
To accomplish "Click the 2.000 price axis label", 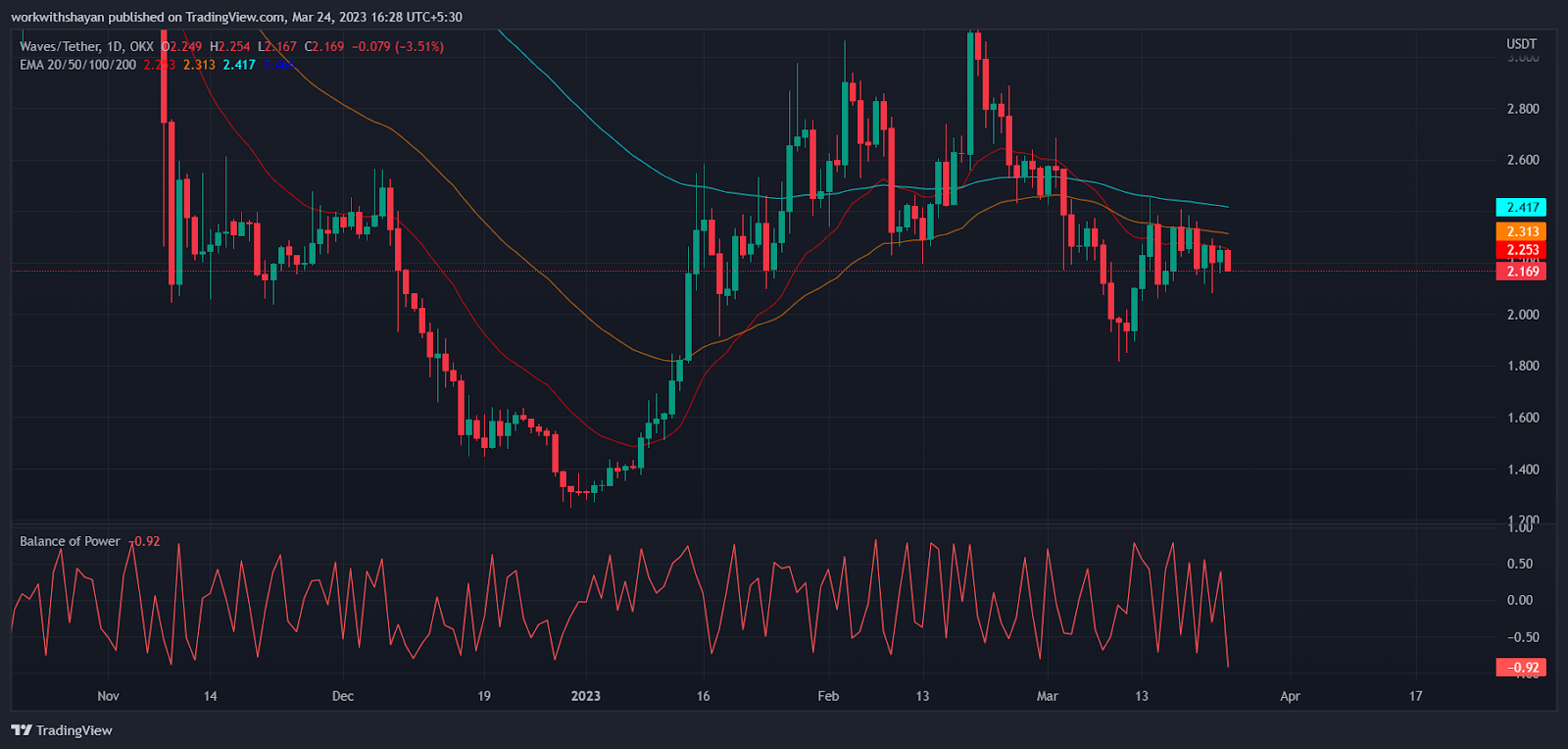I will [1523, 315].
